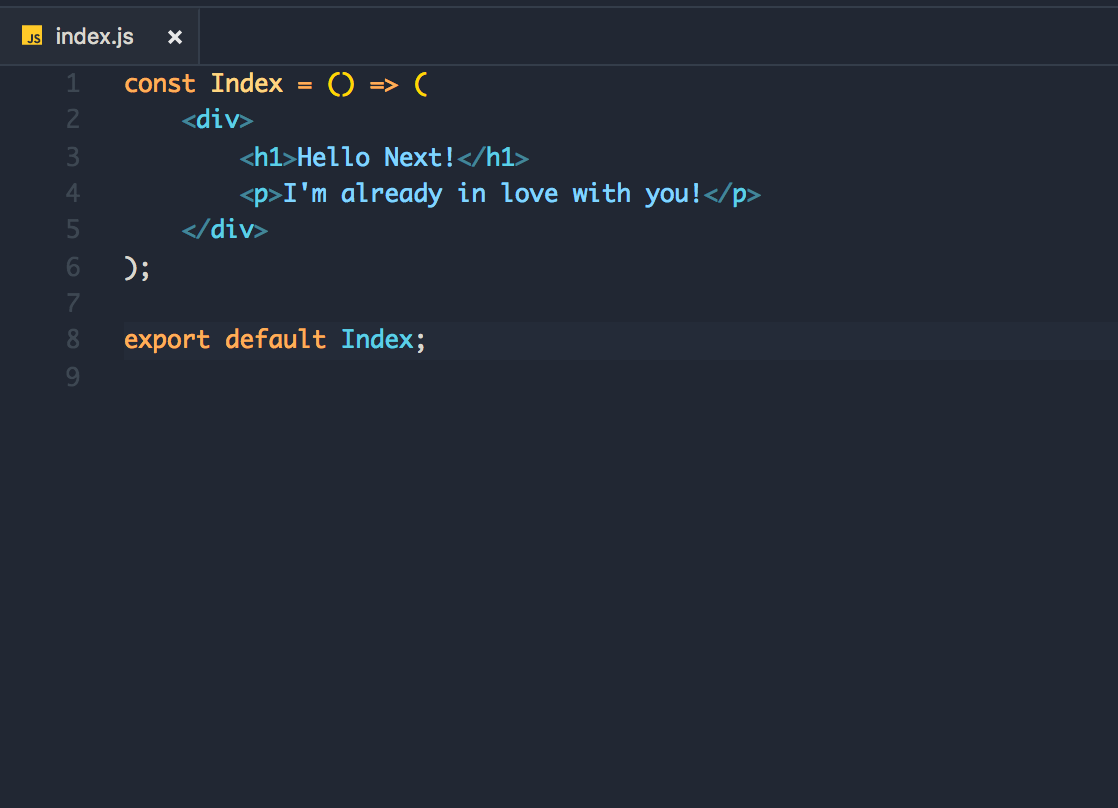Click line number 6 in gutter
The width and height of the screenshot is (1118, 808).
72,267
